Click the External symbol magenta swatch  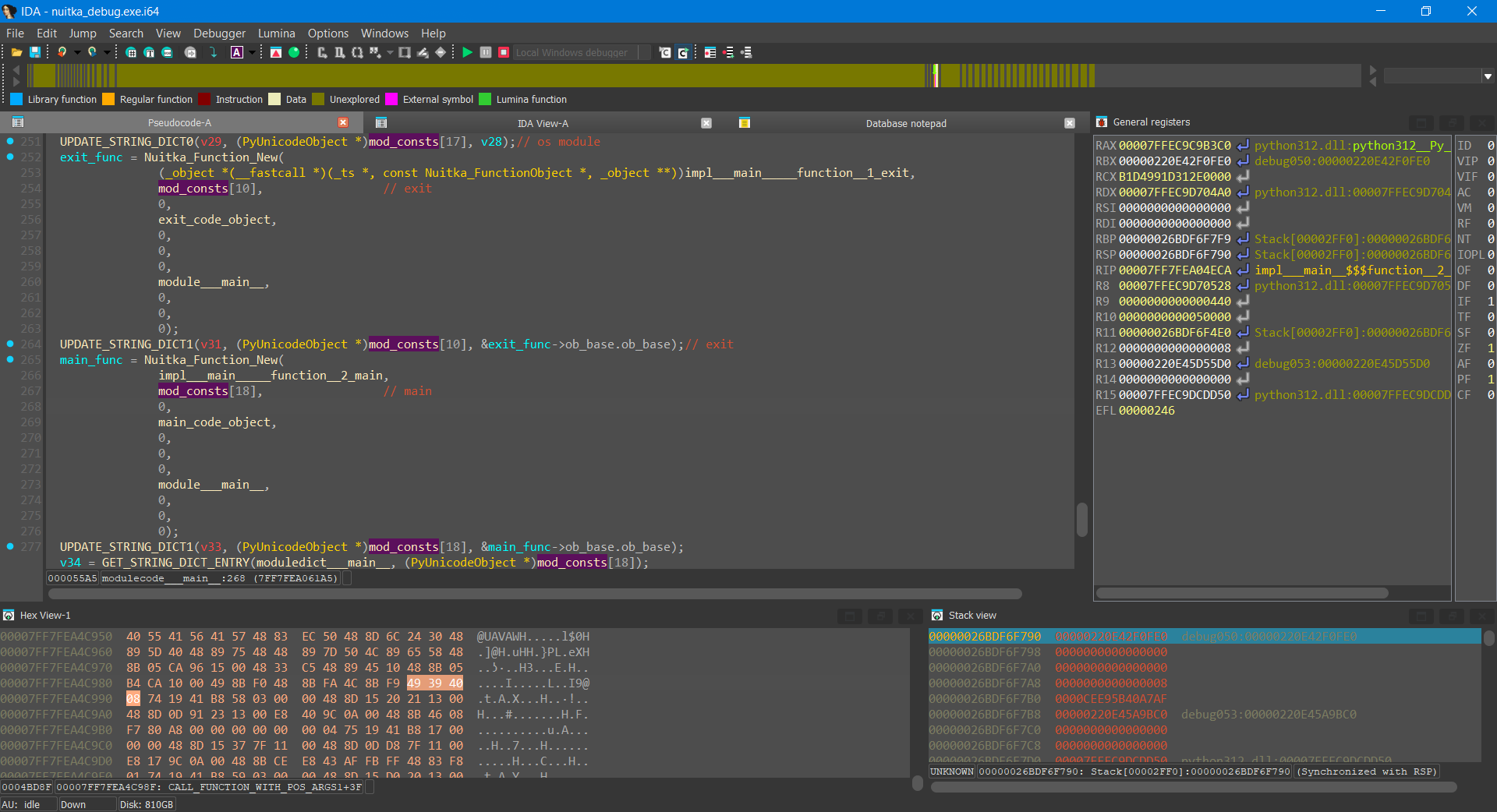[x=391, y=99]
